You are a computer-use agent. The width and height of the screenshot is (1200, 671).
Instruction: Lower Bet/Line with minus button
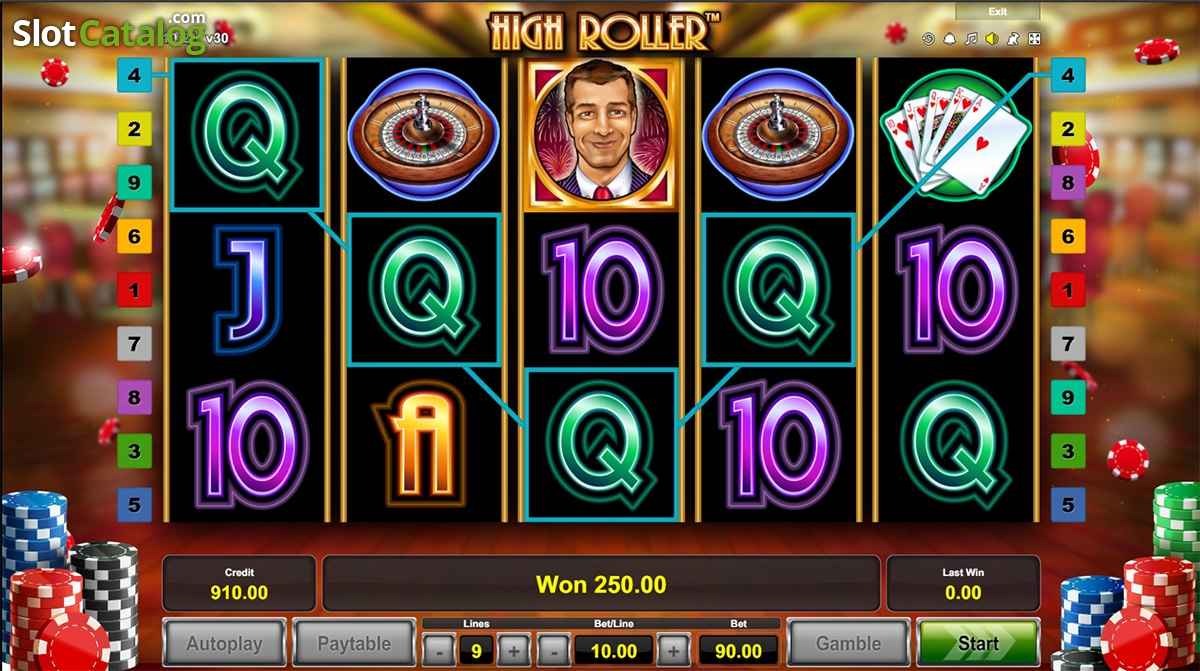click(552, 650)
